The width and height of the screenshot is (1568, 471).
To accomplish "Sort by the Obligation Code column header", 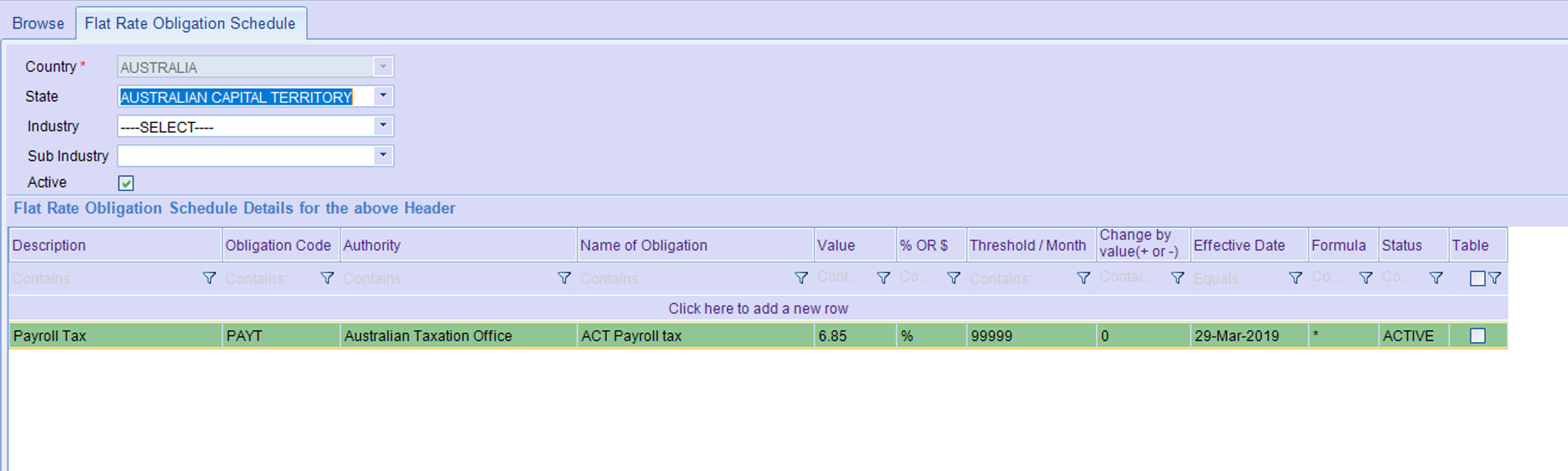I will coord(278,246).
